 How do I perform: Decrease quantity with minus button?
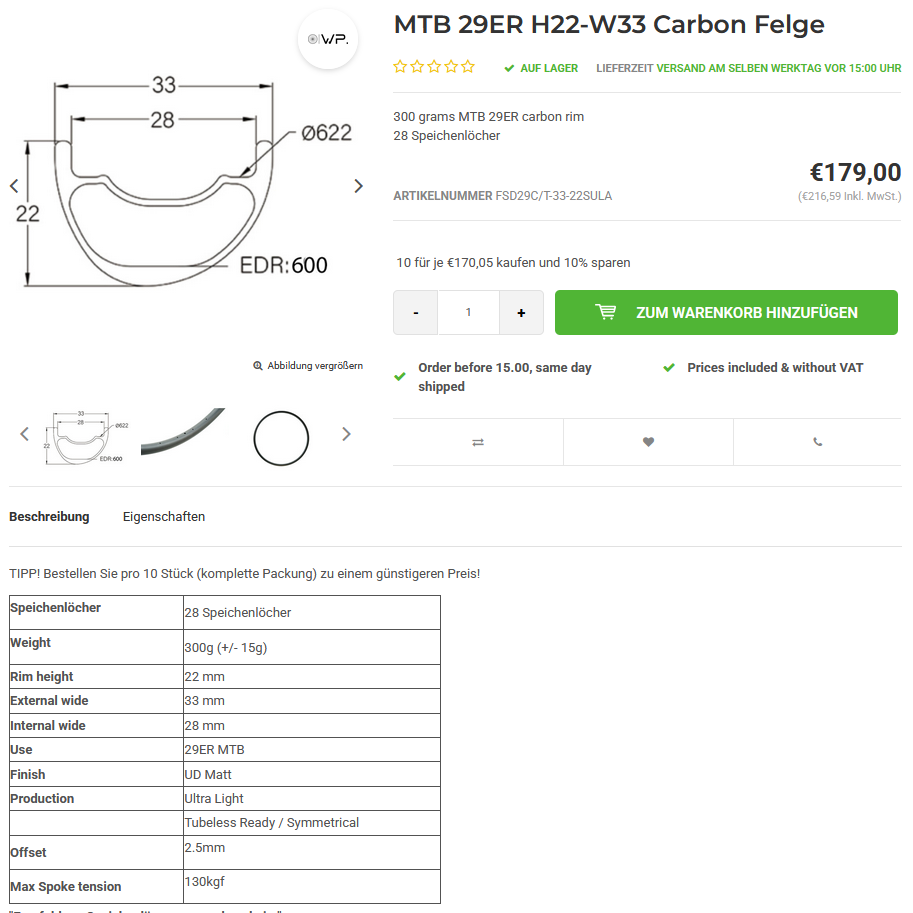[415, 313]
